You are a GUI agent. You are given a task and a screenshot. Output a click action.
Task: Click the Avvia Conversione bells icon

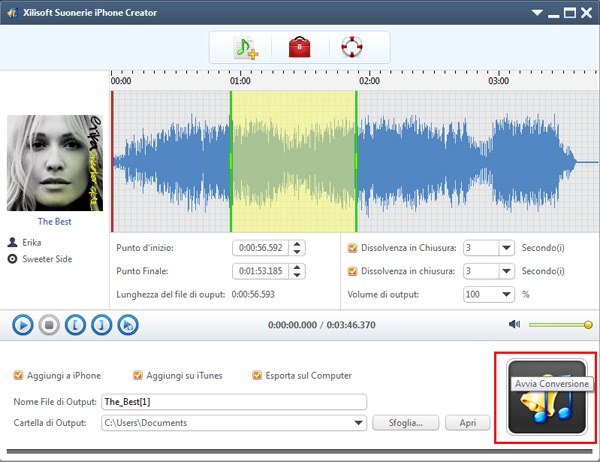(547, 397)
